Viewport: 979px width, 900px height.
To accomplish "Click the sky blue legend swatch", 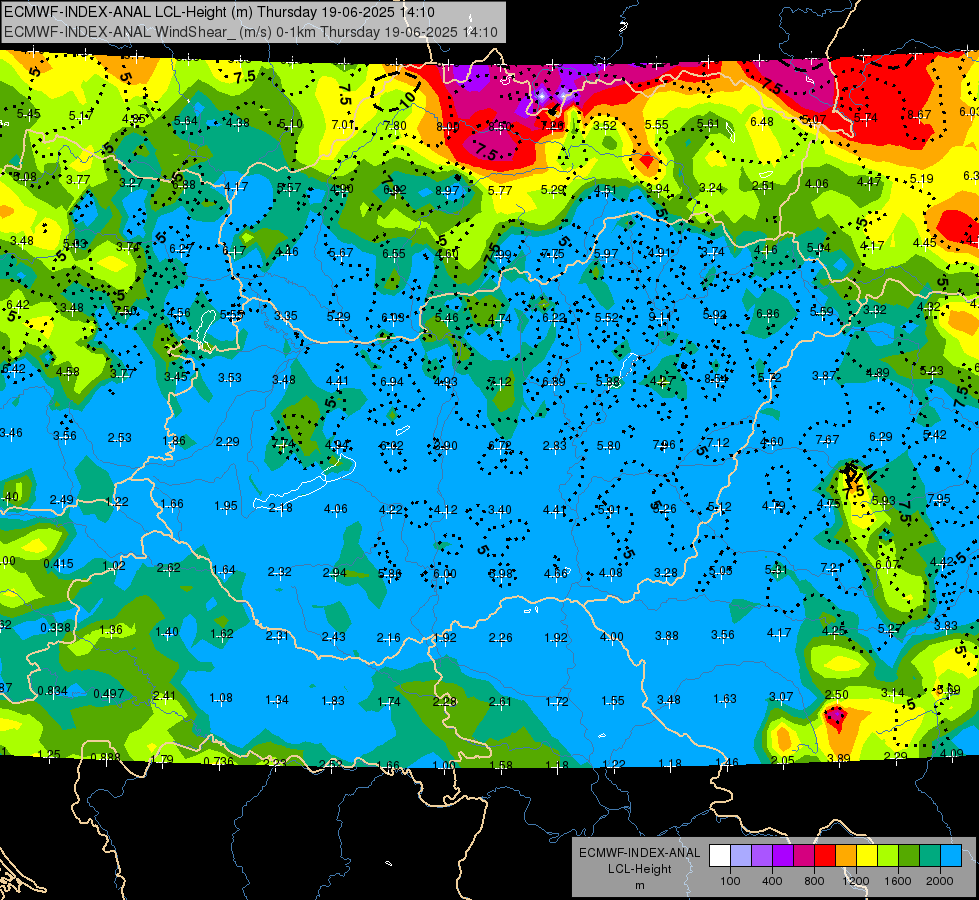I will click(951, 856).
